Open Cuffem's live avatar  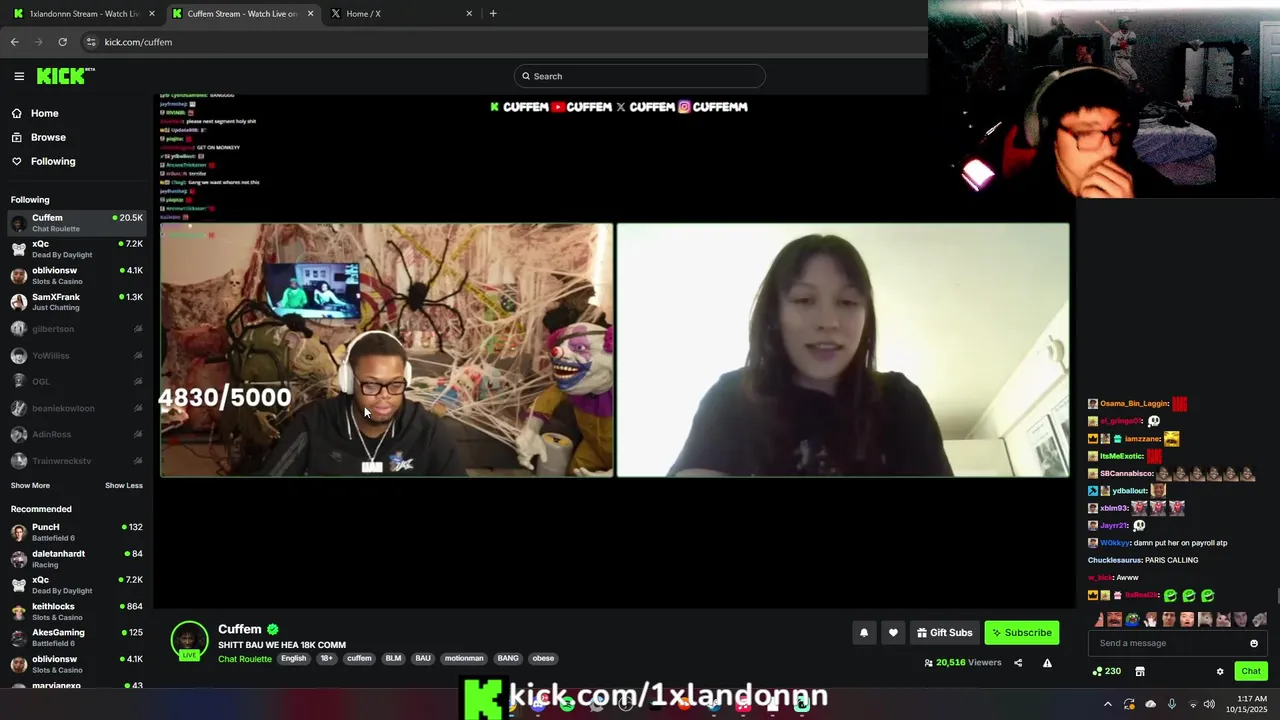189,640
